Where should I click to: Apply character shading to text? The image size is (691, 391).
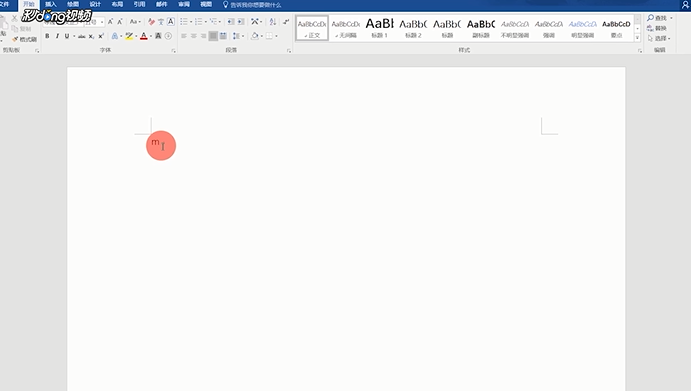click(158, 36)
